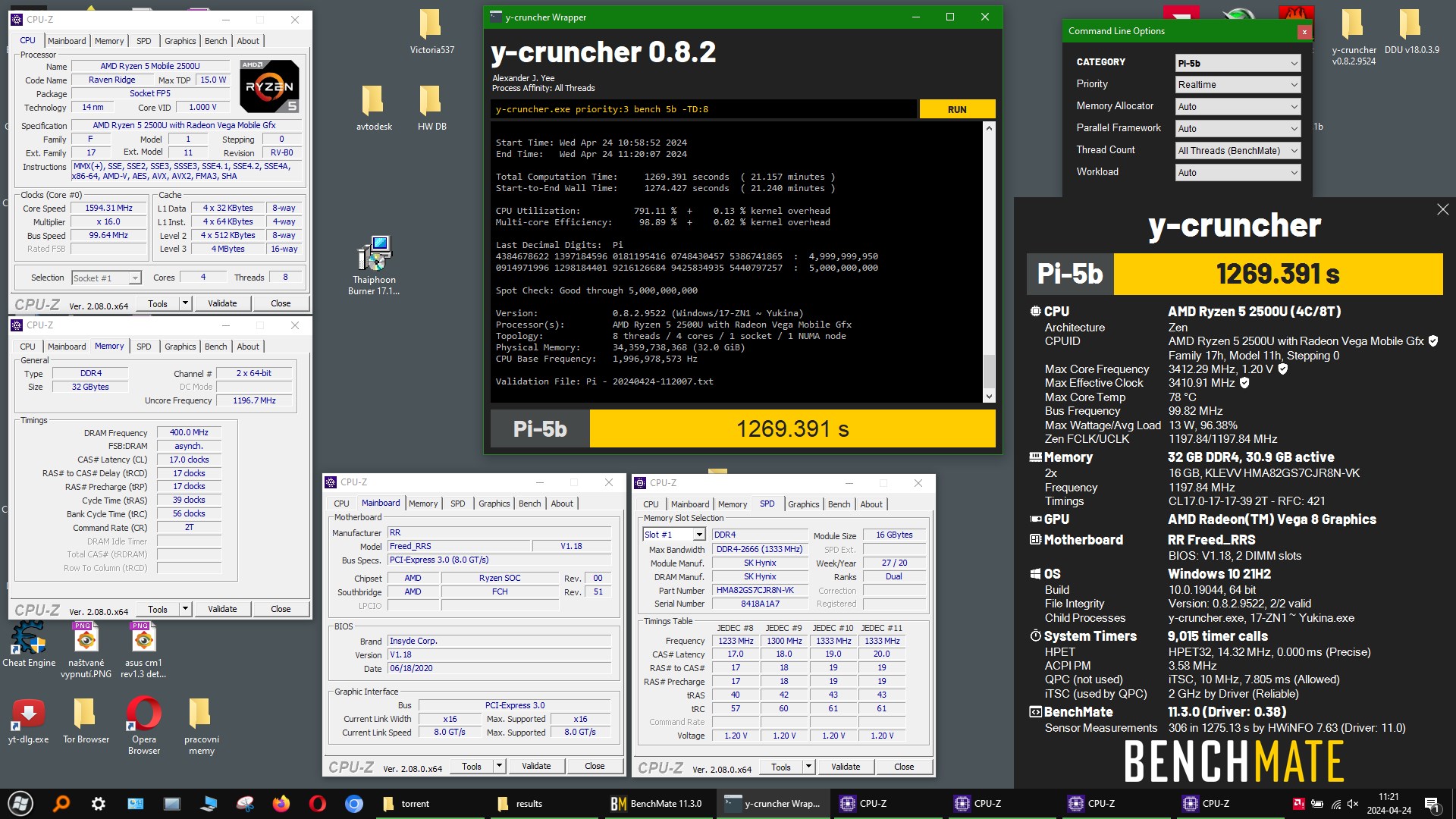Open the Thread Count dropdown
Viewport: 1456px width, 819px height.
pyautogui.click(x=1238, y=151)
